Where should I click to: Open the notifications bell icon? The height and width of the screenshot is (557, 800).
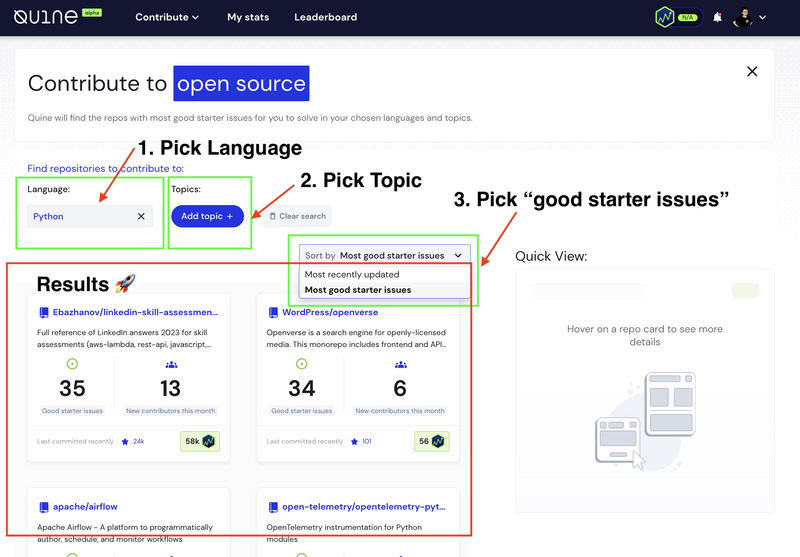tap(717, 17)
